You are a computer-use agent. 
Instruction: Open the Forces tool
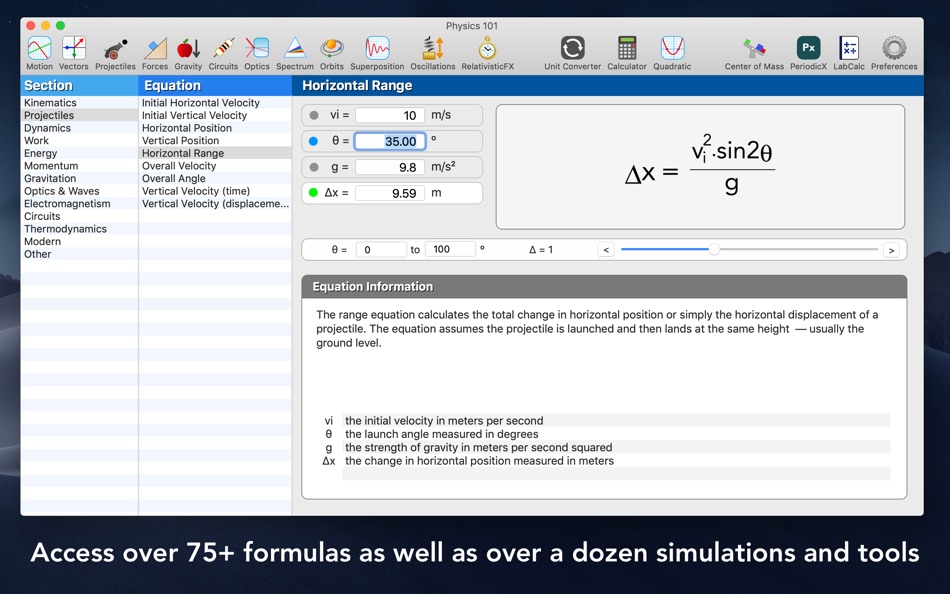tap(155, 53)
